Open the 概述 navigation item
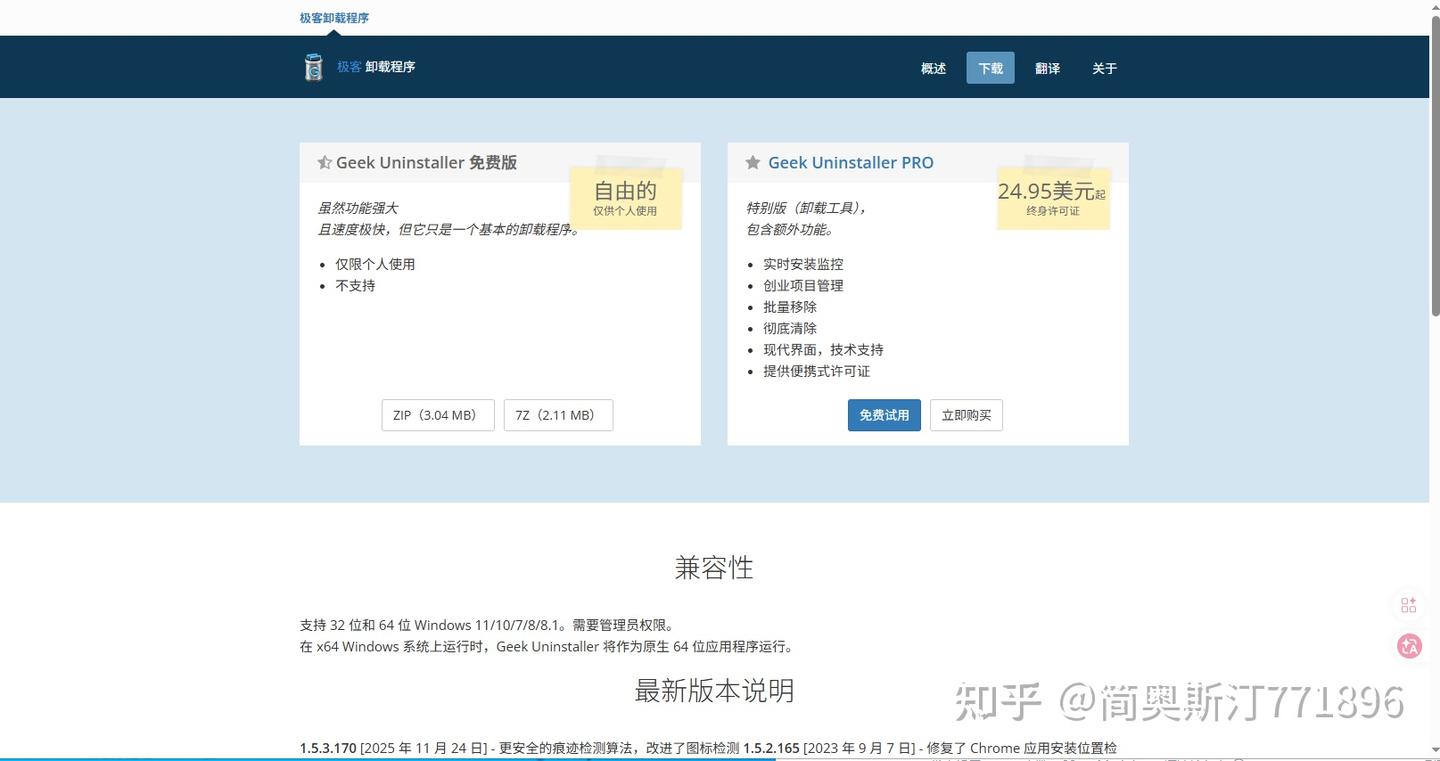Viewport: 1440px width, 761px height. click(933, 68)
